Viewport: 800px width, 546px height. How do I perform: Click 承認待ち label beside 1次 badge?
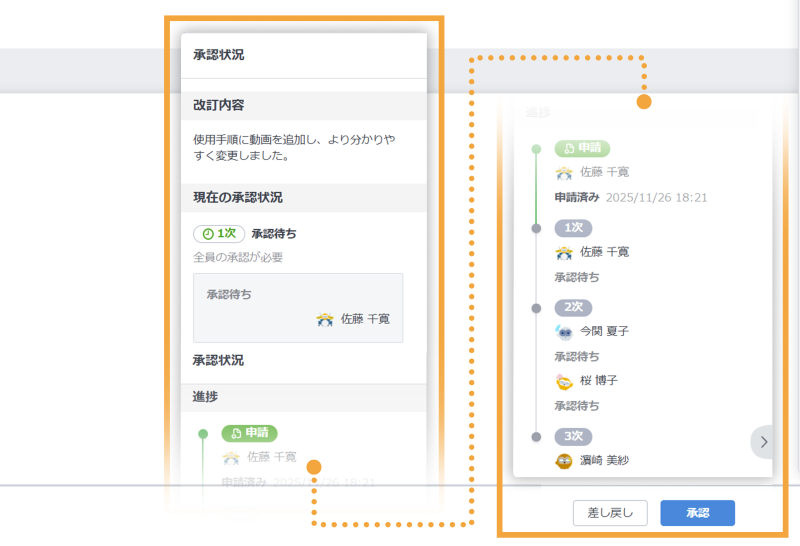pos(274,234)
